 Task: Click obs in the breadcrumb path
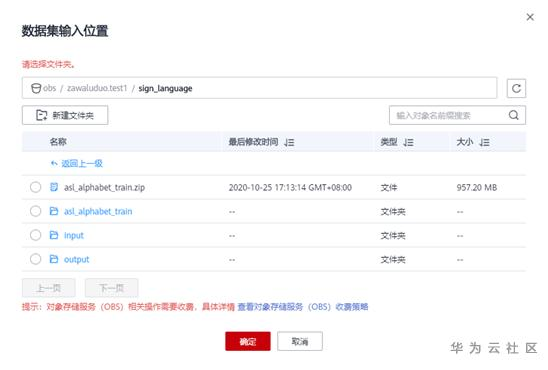[49, 88]
